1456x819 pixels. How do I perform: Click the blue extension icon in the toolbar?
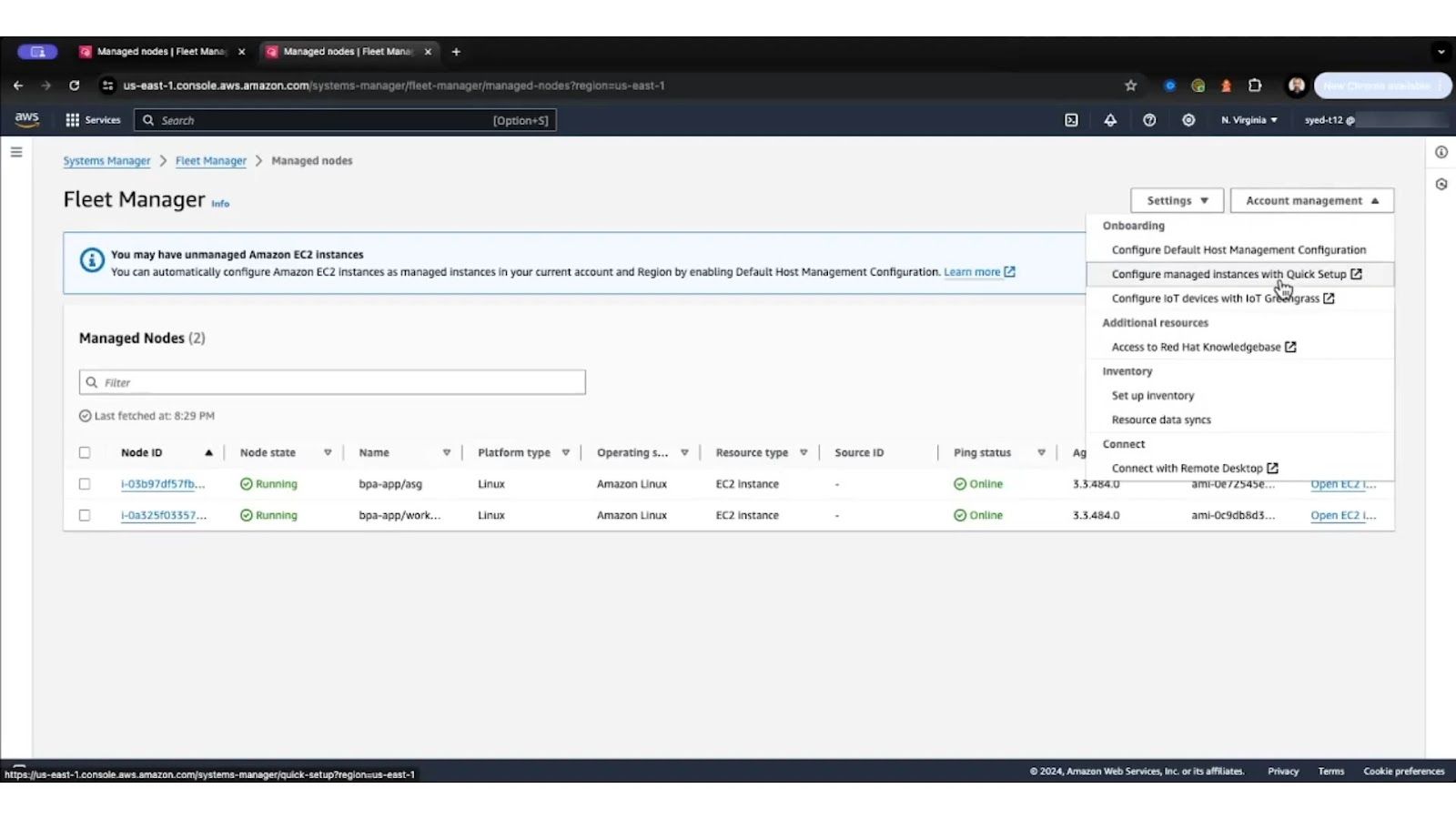[1170, 86]
